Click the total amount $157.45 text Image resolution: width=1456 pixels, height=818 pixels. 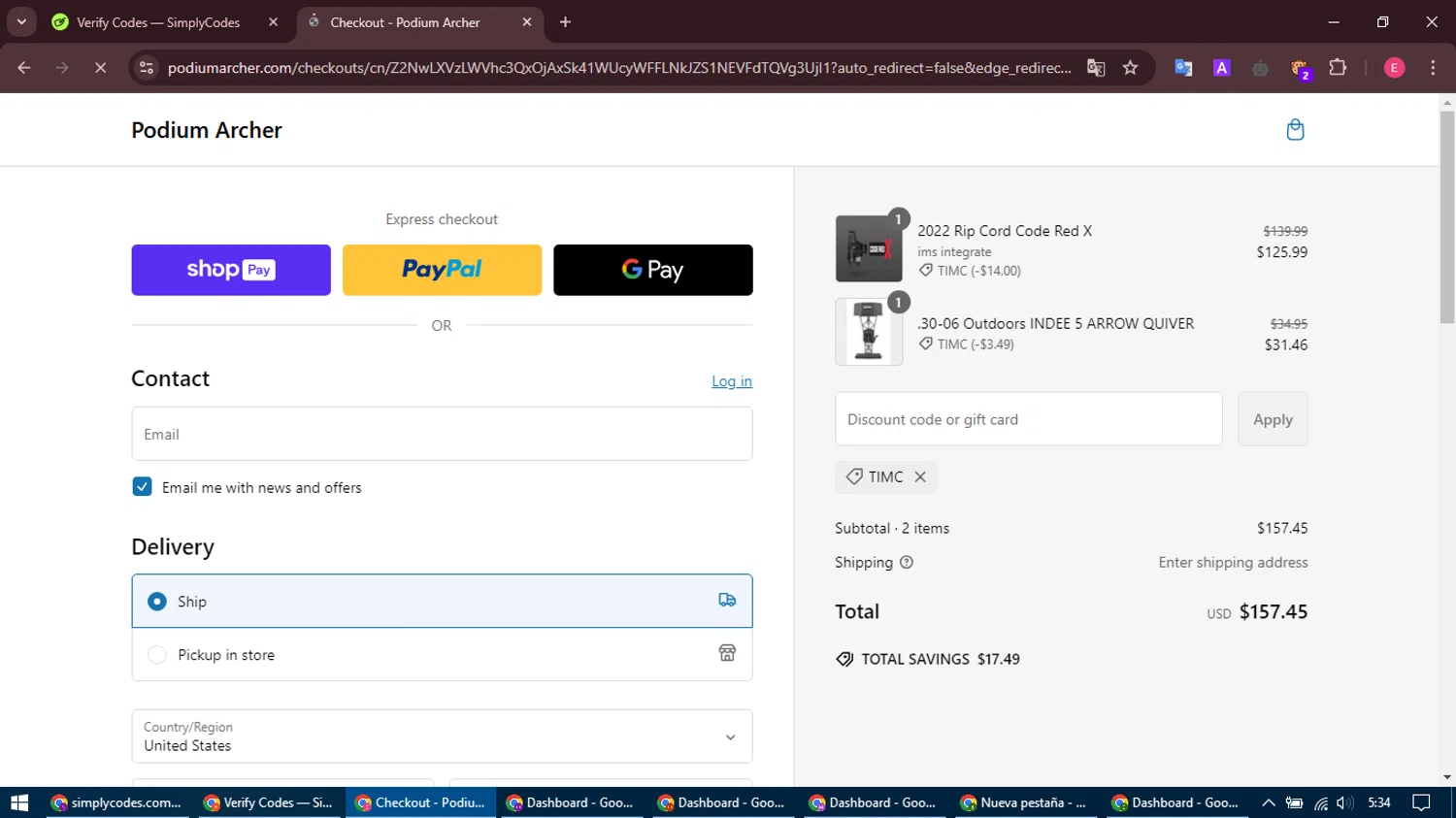tap(1274, 612)
